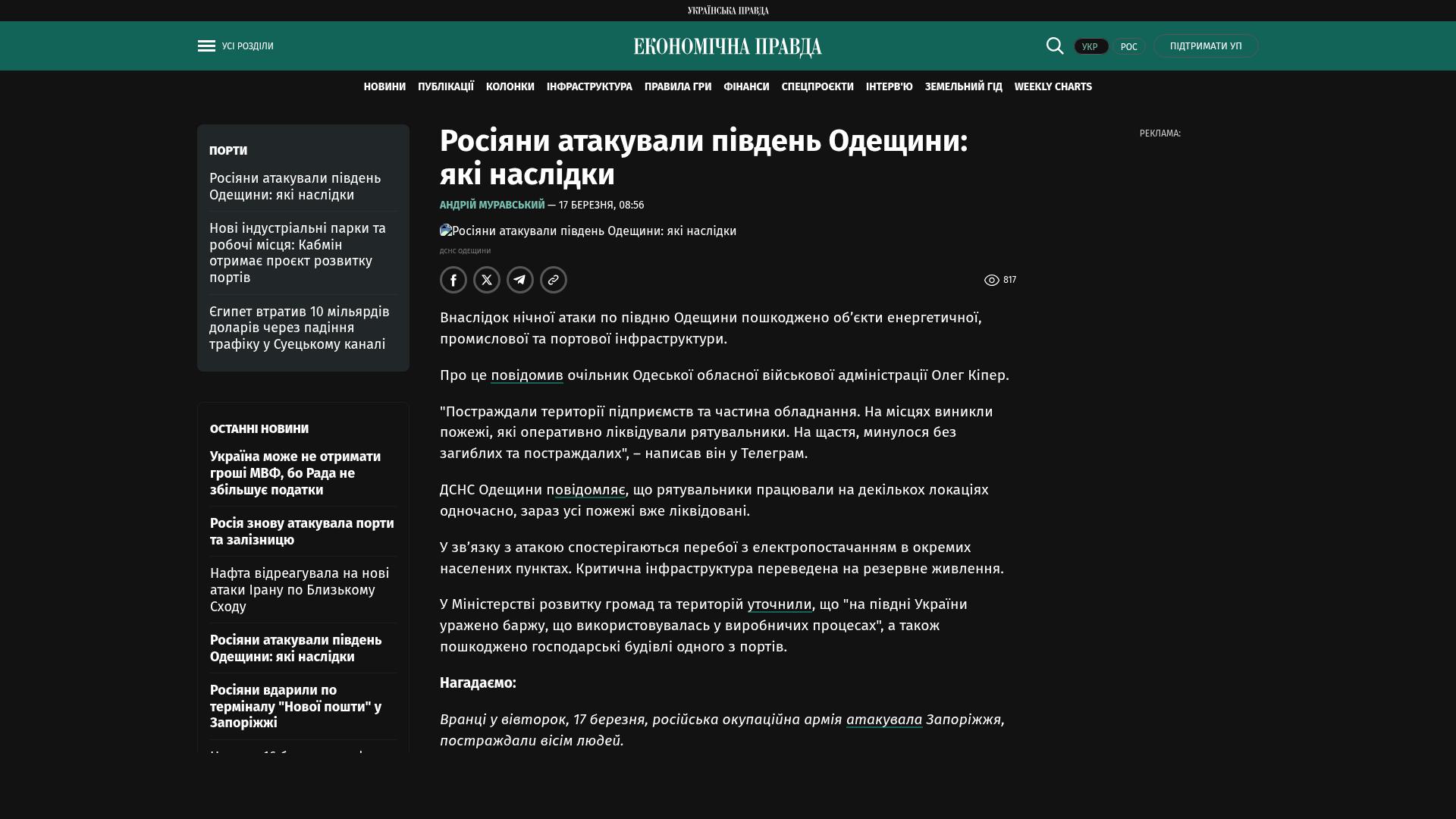
Task: Follow the "повідомив" link
Action: [x=526, y=375]
